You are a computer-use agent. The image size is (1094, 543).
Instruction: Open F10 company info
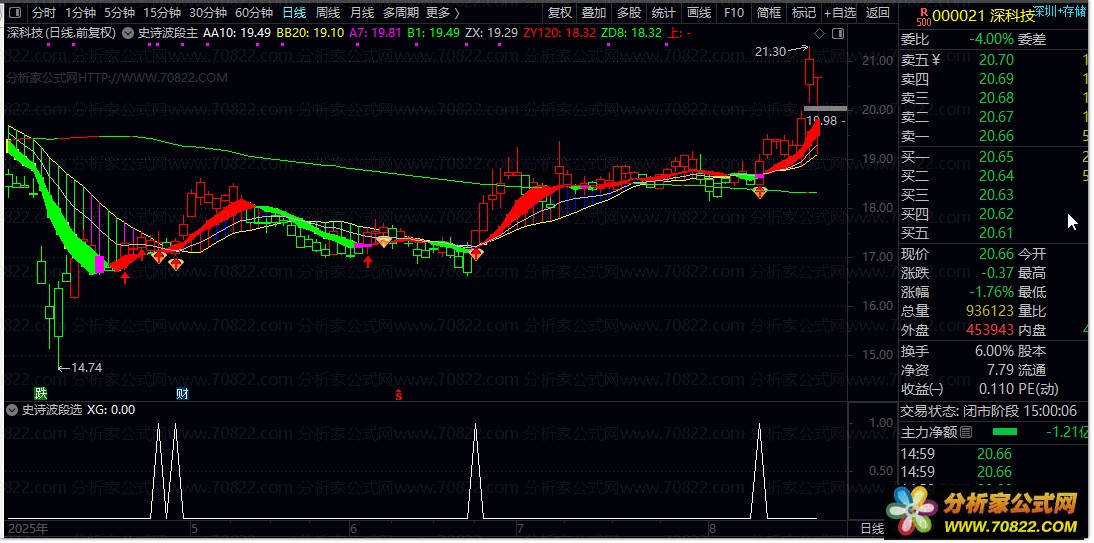[733, 12]
